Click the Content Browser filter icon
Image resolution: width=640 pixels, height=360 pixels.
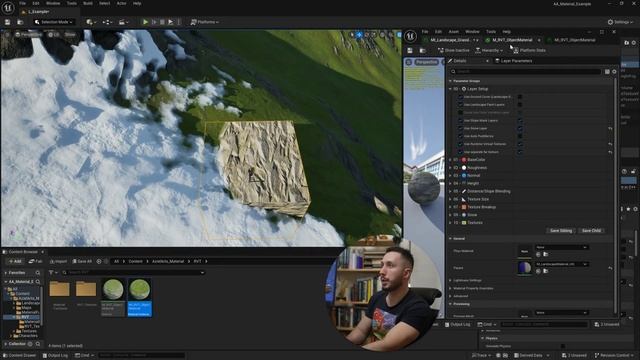click(x=51, y=272)
